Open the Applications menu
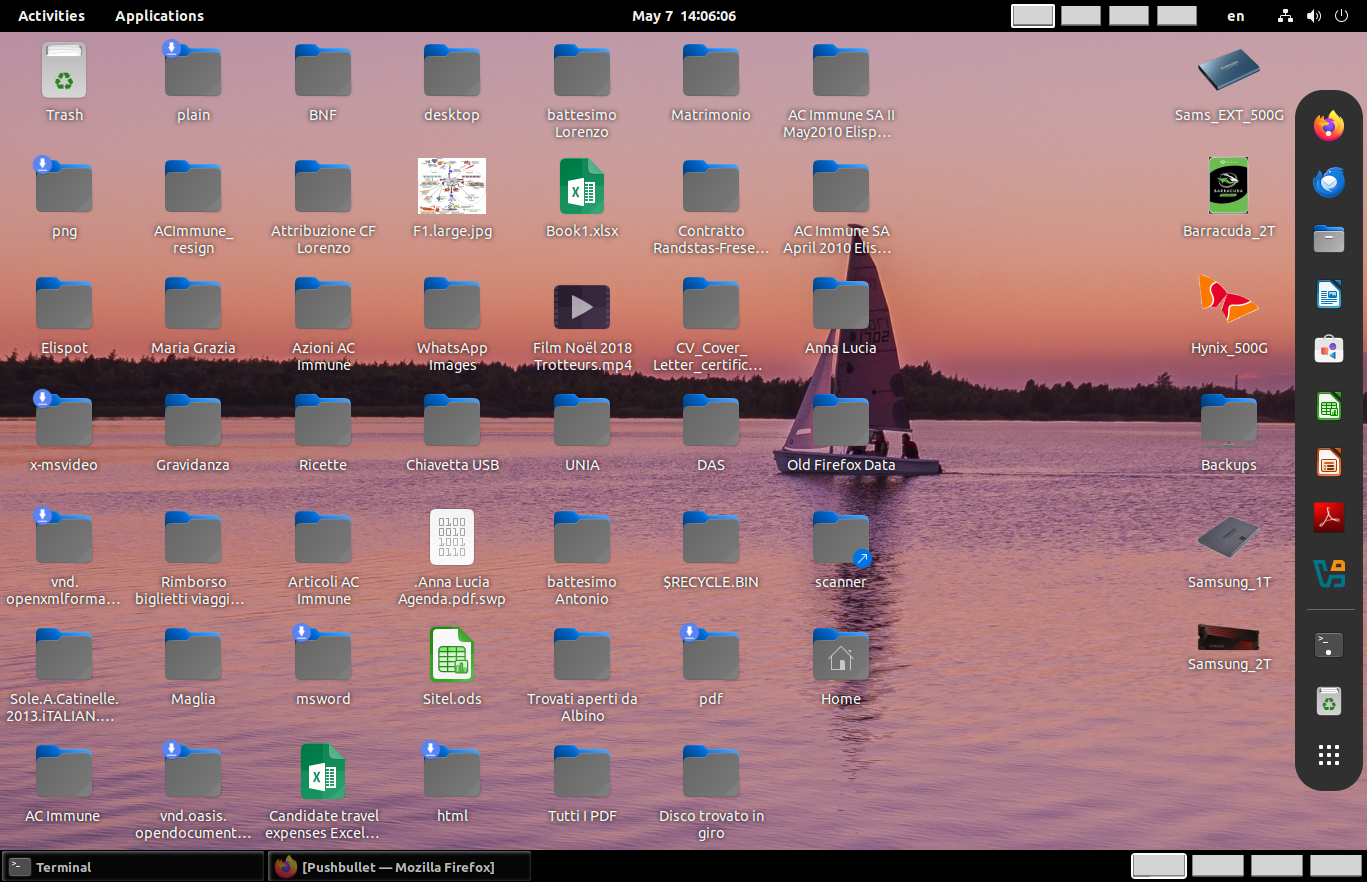 pyautogui.click(x=159, y=15)
